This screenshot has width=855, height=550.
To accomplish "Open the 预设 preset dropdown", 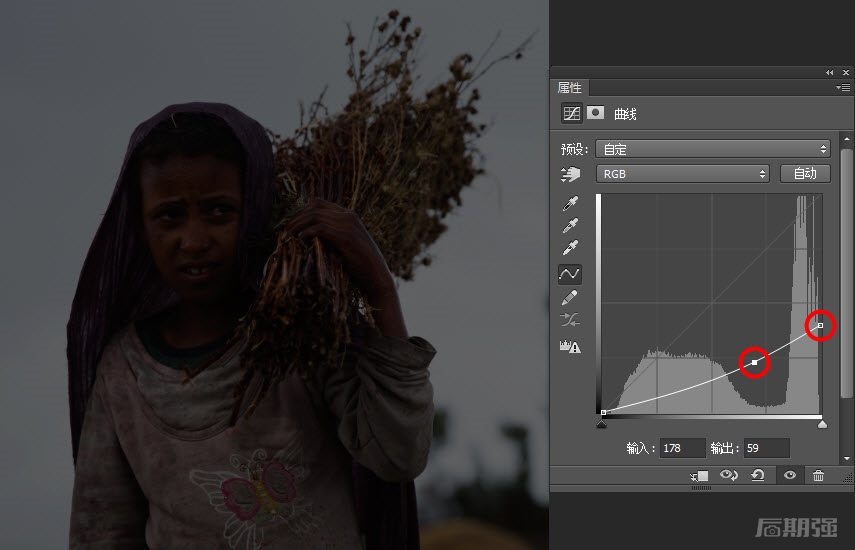I will 713,149.
